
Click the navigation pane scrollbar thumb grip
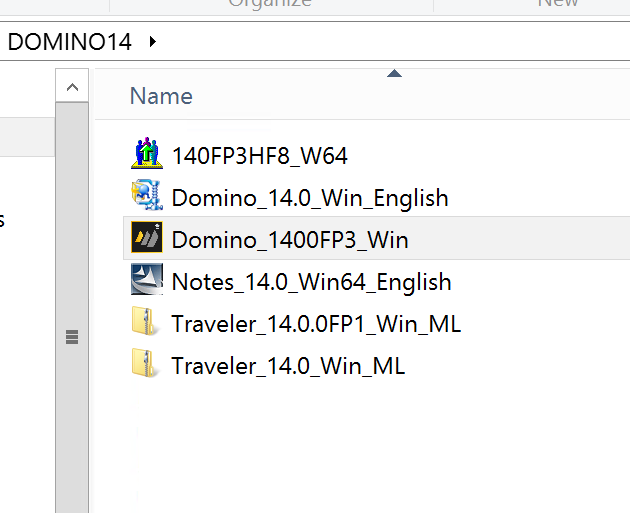[x=72, y=337]
